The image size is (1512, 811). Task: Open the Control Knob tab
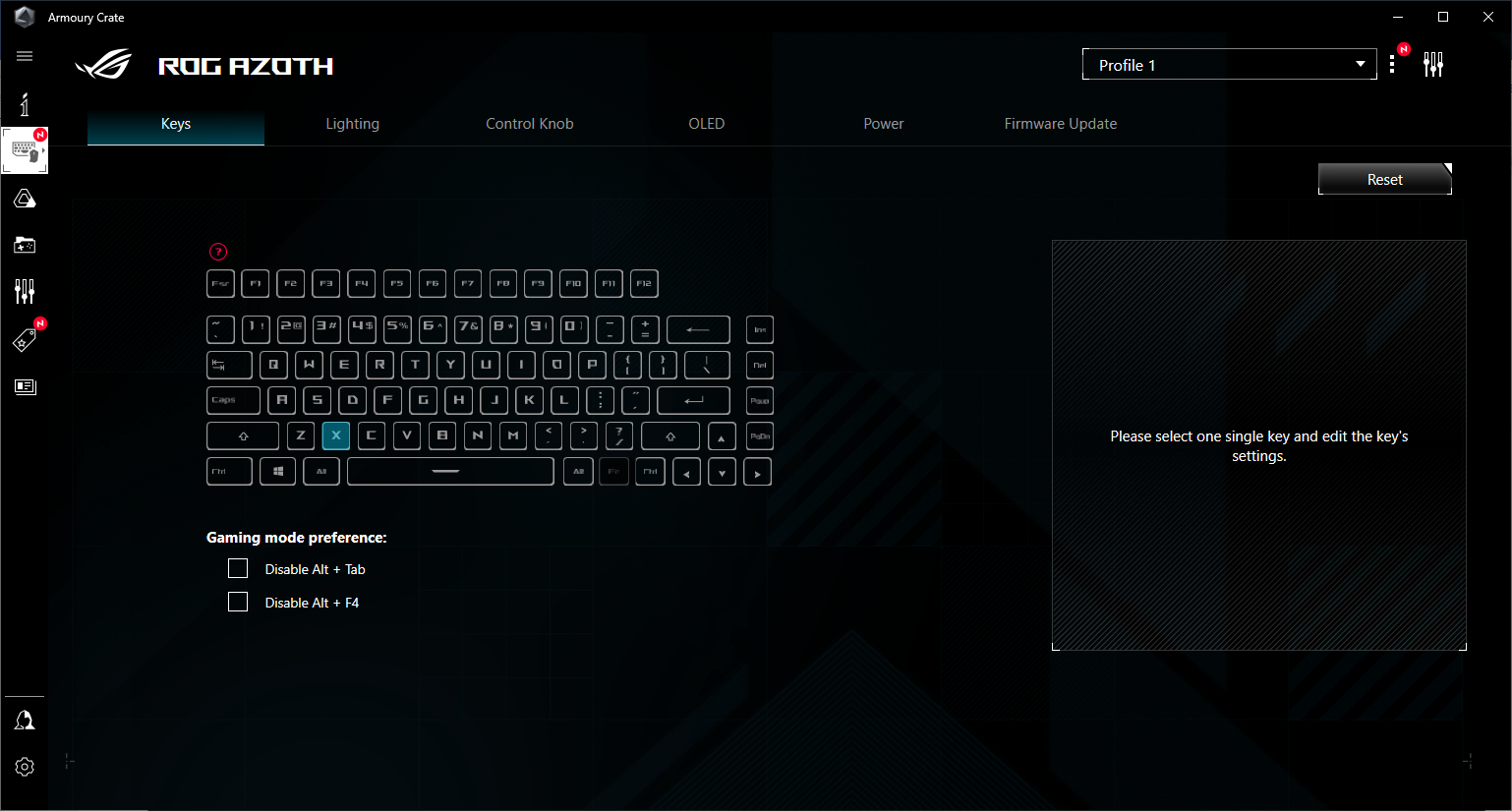click(530, 124)
